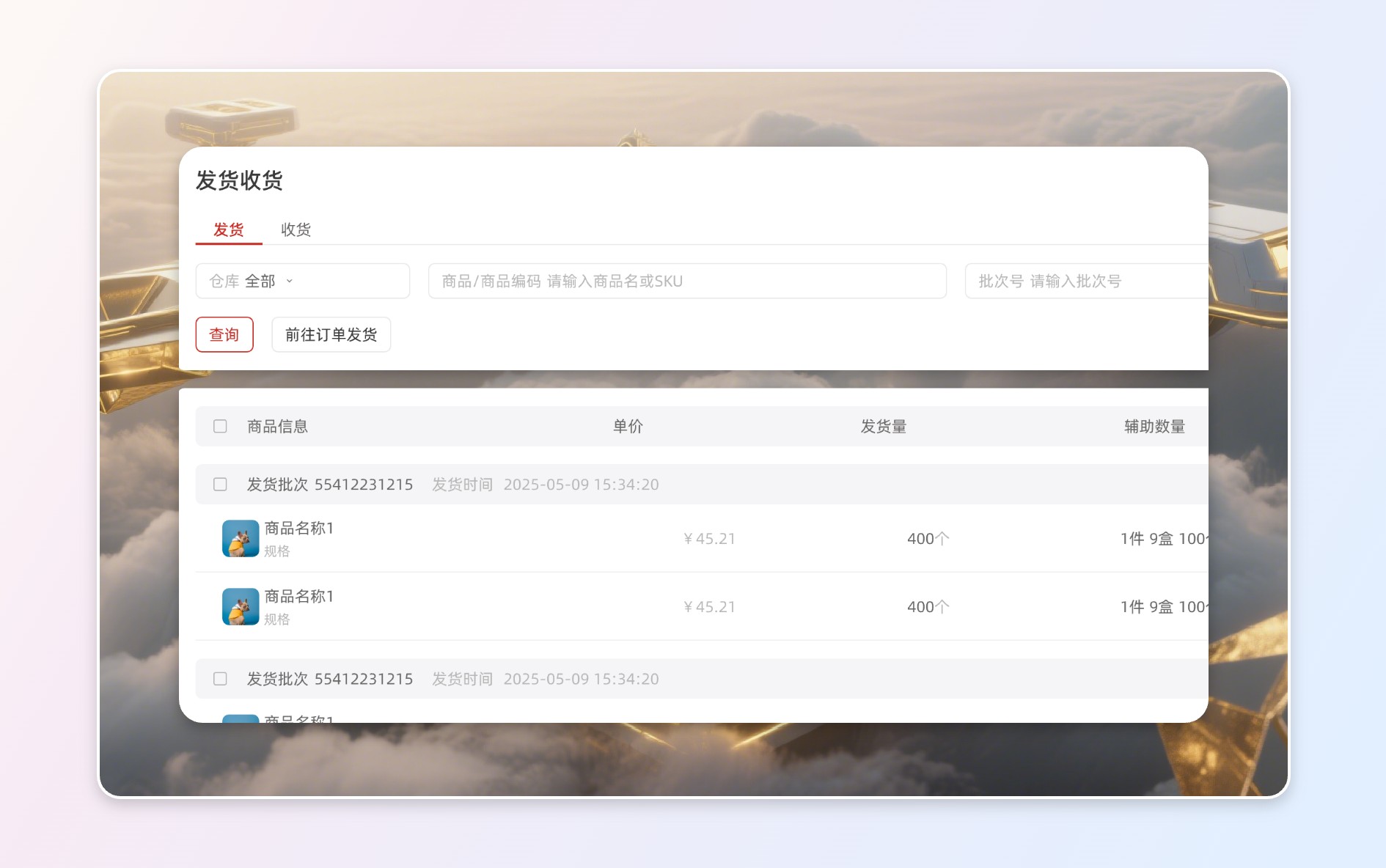
Task: Click the 商品名称1 title in the first product row
Action: pyautogui.click(x=299, y=529)
